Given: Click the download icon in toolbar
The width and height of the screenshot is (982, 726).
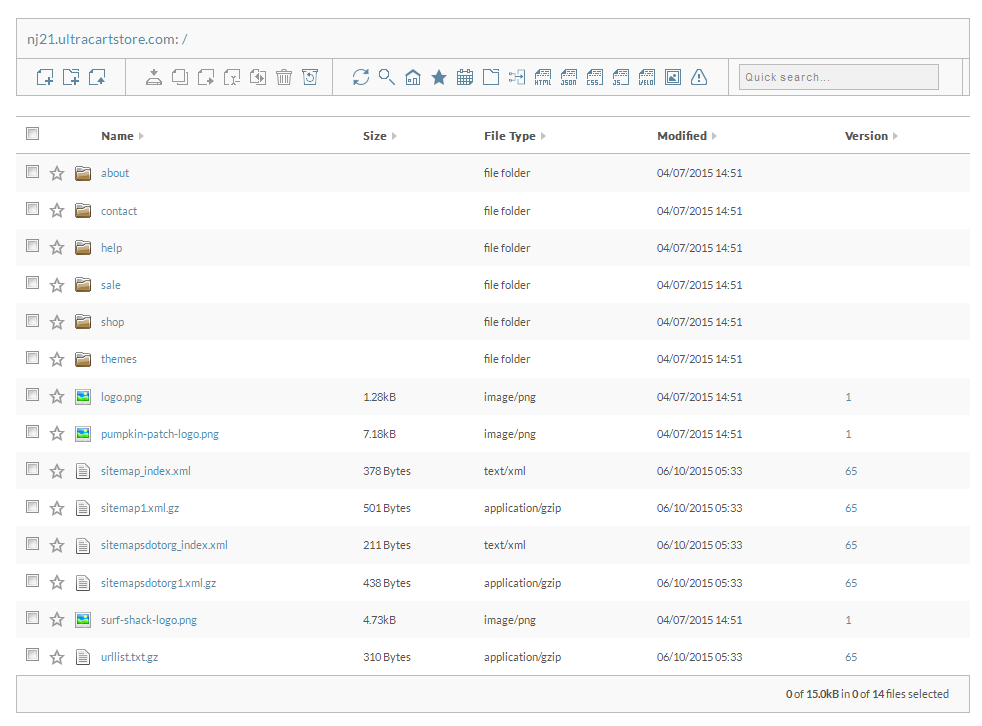Looking at the screenshot, I should pos(153,77).
